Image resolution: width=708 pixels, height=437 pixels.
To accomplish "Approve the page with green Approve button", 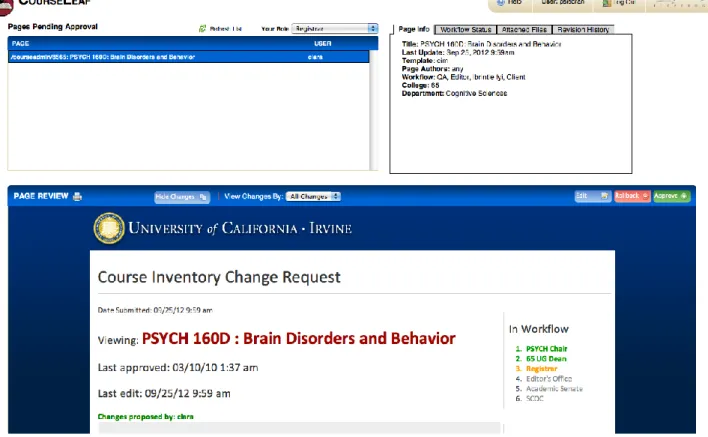I will click(671, 196).
